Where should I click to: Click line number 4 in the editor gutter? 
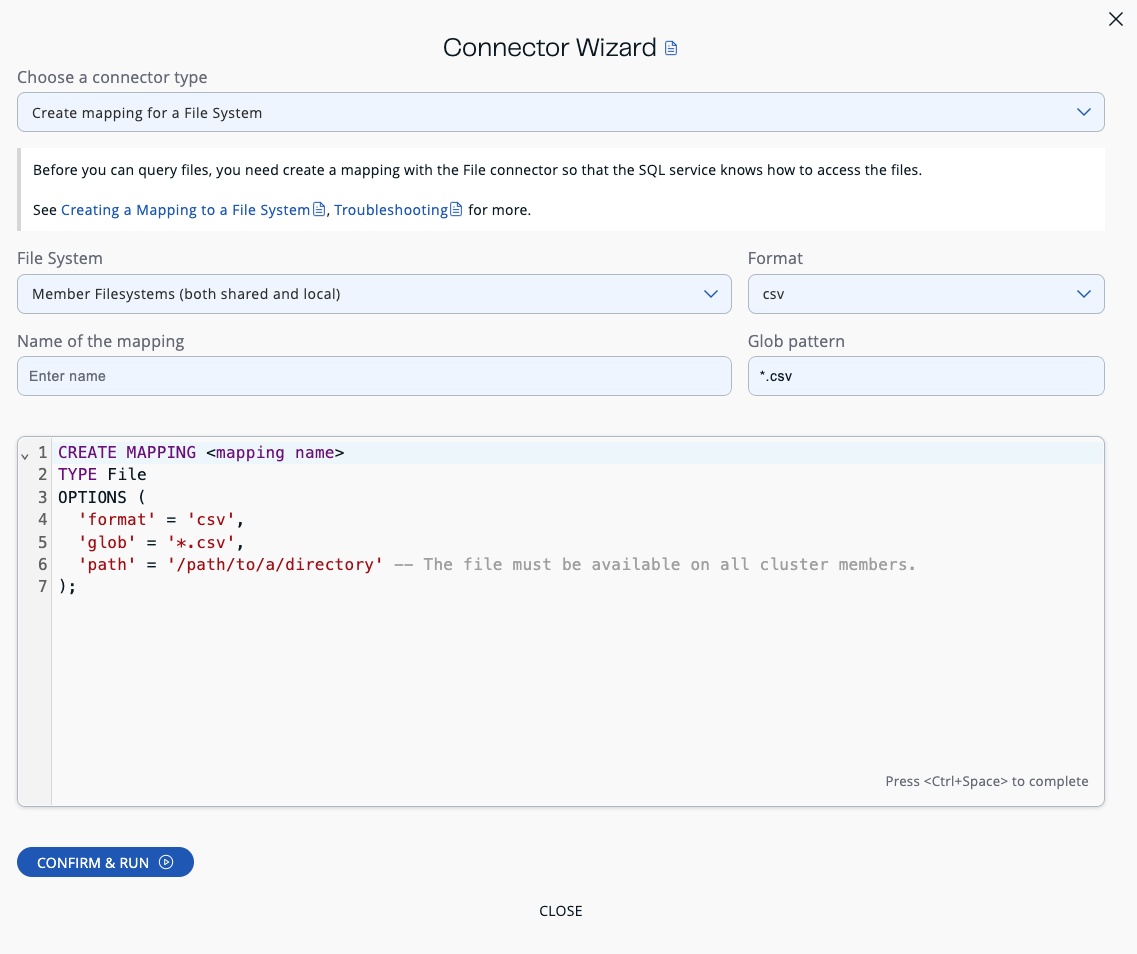click(x=41, y=519)
